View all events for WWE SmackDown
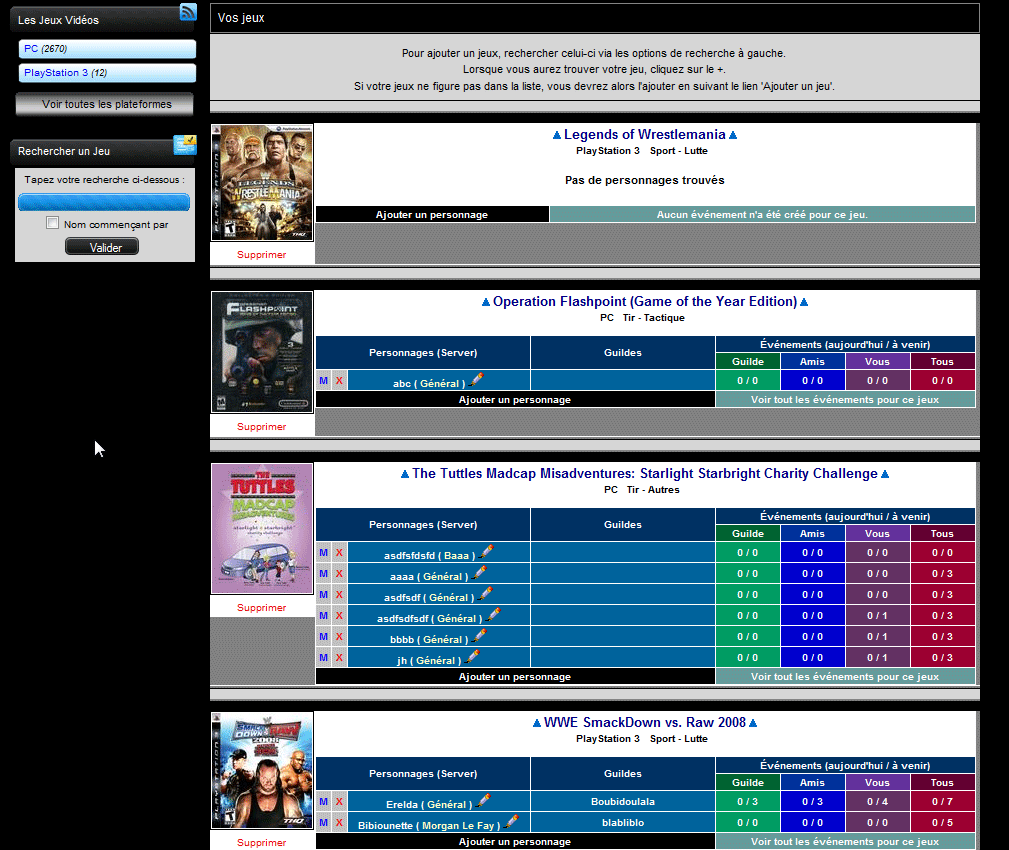The height and width of the screenshot is (850, 1009). tap(845, 842)
